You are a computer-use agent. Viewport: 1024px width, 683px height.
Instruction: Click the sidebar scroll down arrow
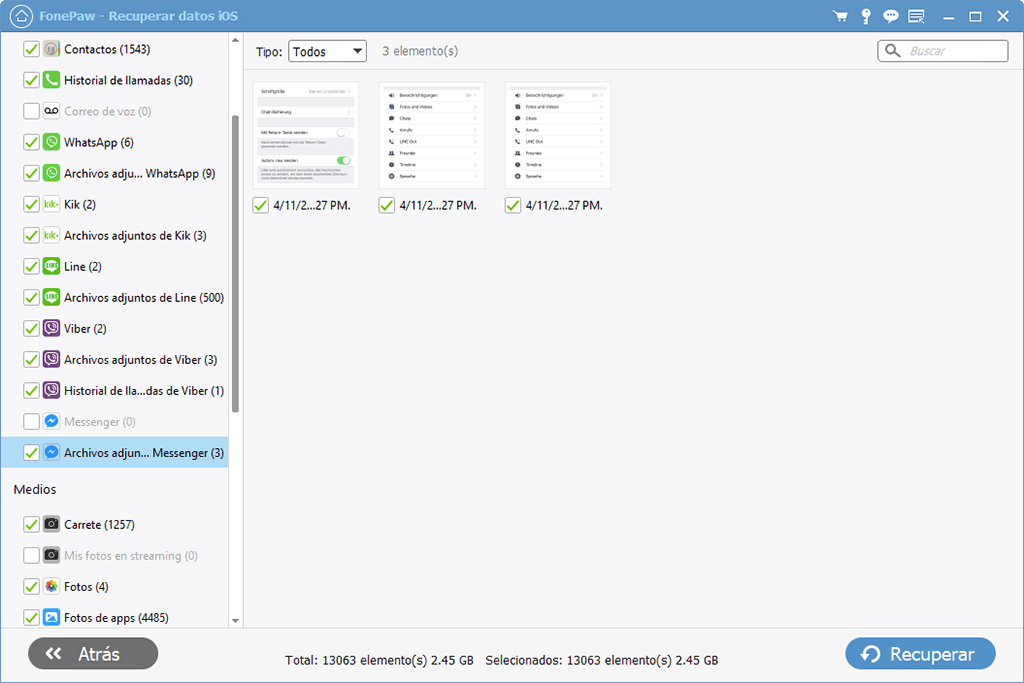[x=235, y=620]
